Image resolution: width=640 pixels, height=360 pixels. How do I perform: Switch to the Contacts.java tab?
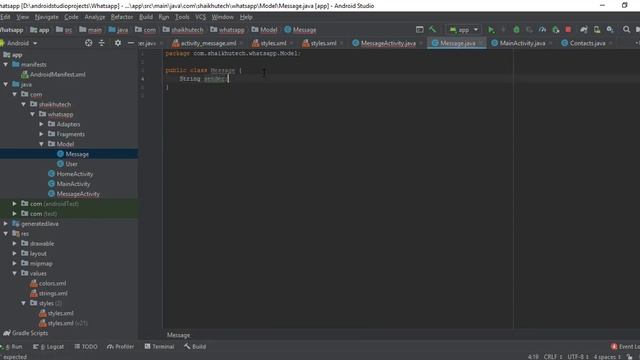tap(587, 43)
